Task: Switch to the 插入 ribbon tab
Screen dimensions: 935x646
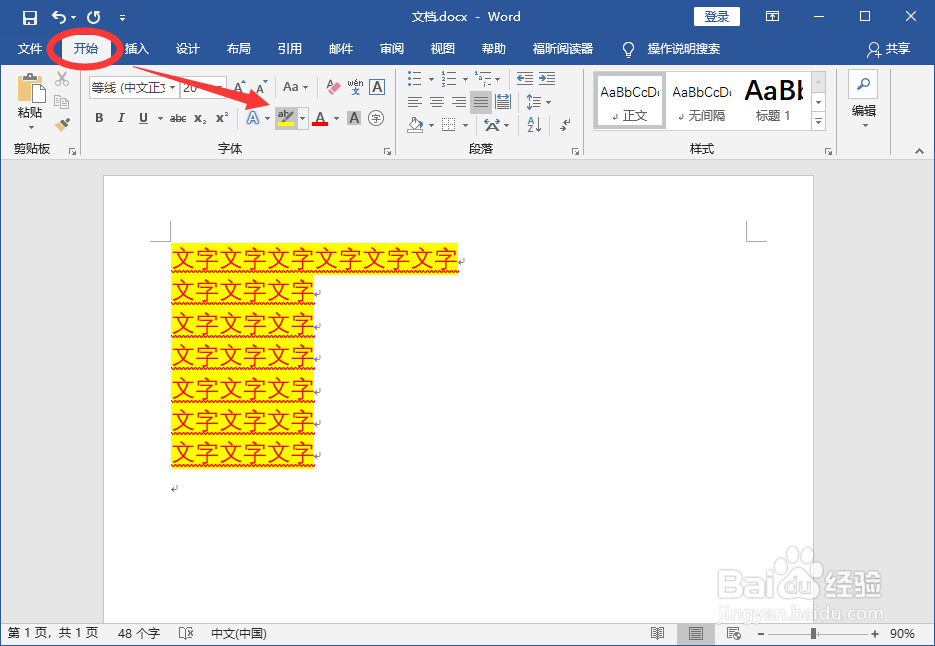Action: (x=136, y=48)
